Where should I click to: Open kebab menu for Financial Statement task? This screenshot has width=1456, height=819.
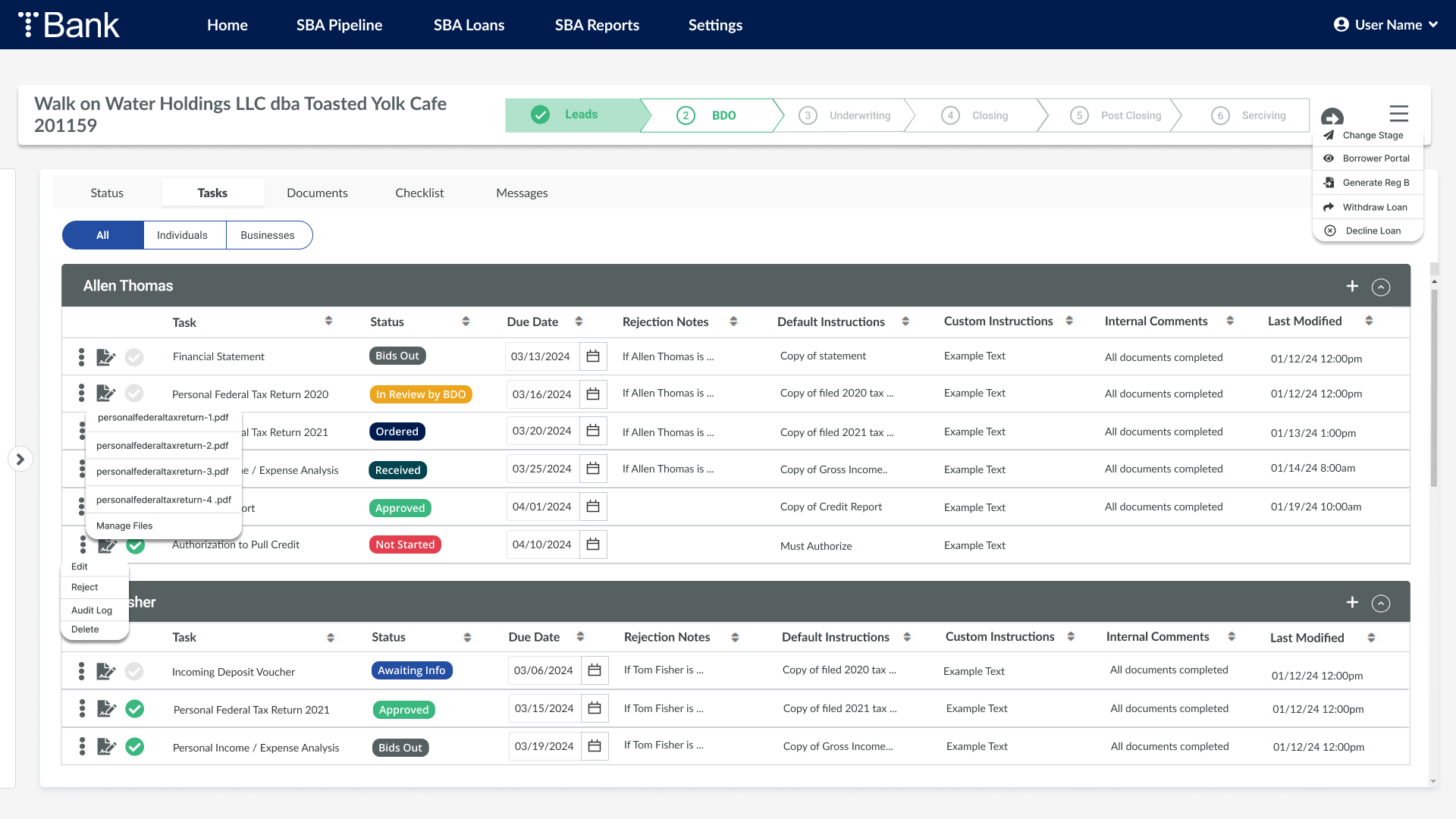(81, 357)
